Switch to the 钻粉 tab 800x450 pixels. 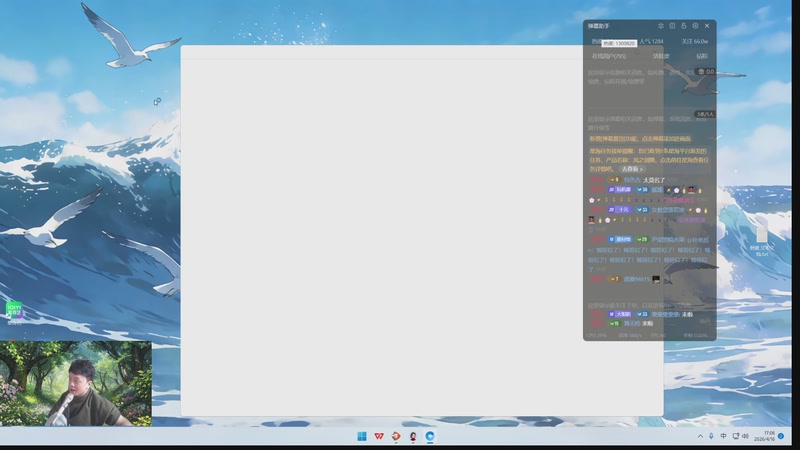(x=702, y=56)
